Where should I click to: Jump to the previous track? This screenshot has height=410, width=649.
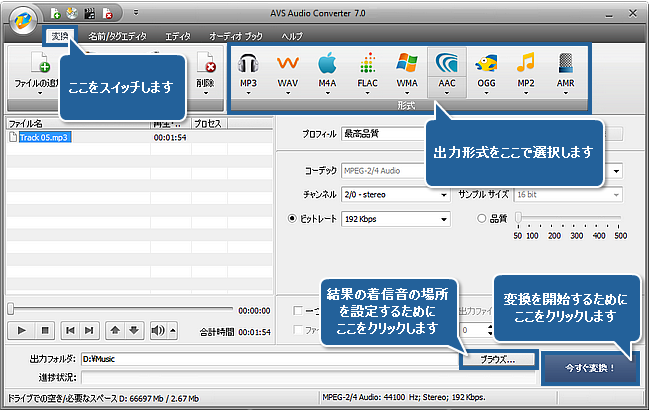(x=70, y=330)
